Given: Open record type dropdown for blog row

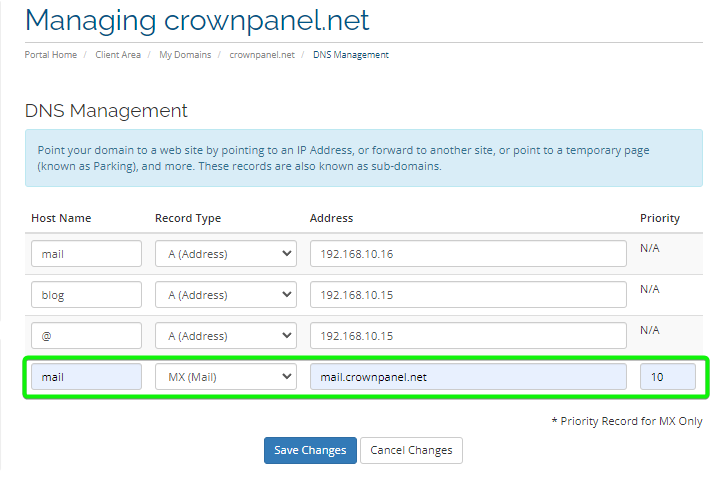Looking at the screenshot, I should click(x=226, y=294).
